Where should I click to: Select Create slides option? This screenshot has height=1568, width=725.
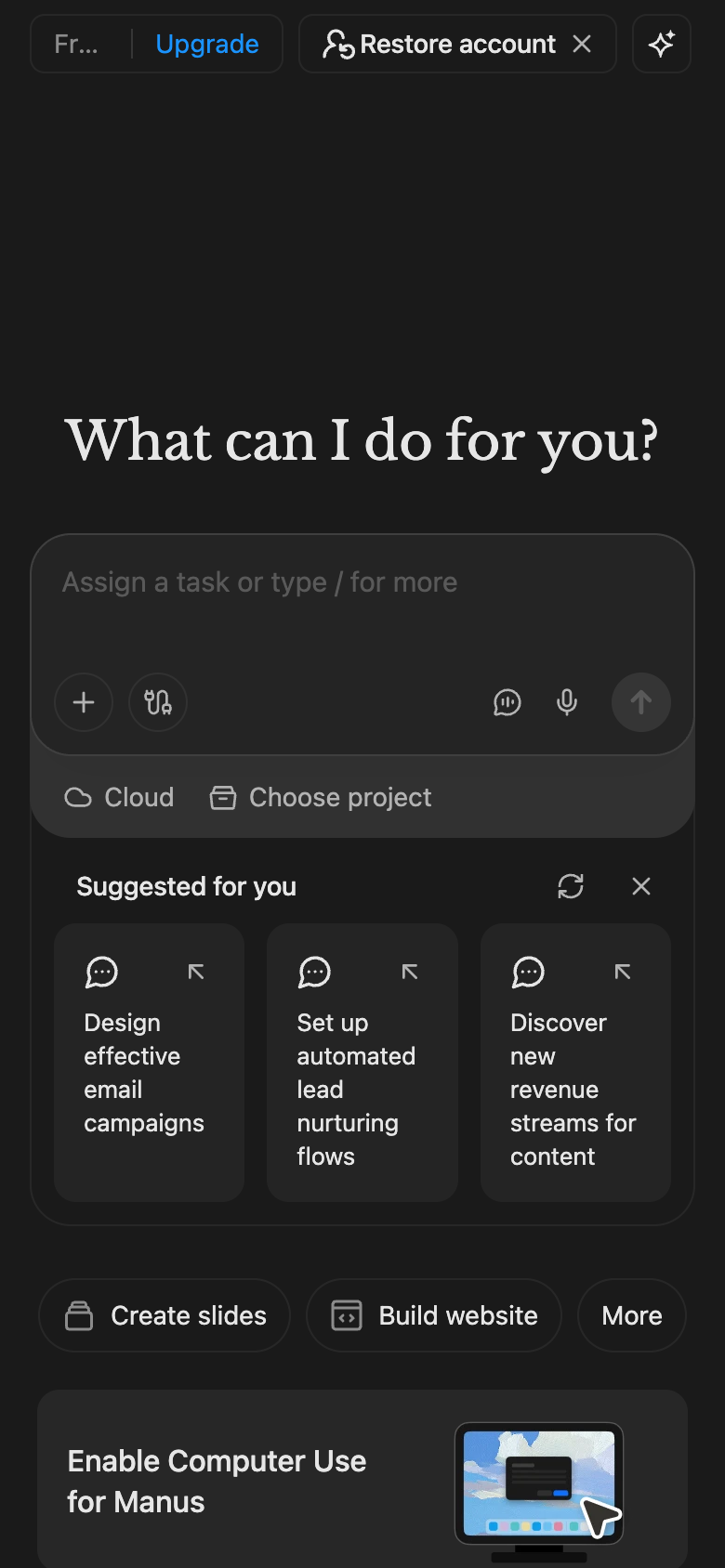(165, 1315)
